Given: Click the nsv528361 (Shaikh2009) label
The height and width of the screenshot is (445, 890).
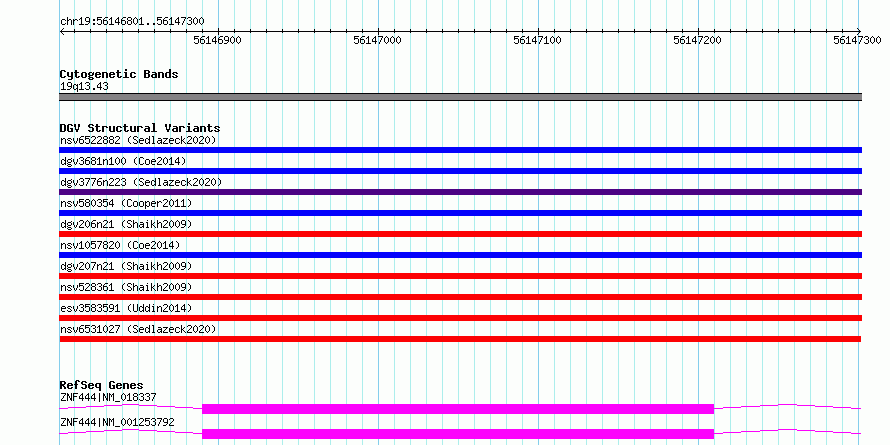Looking at the screenshot, I should tap(126, 287).
